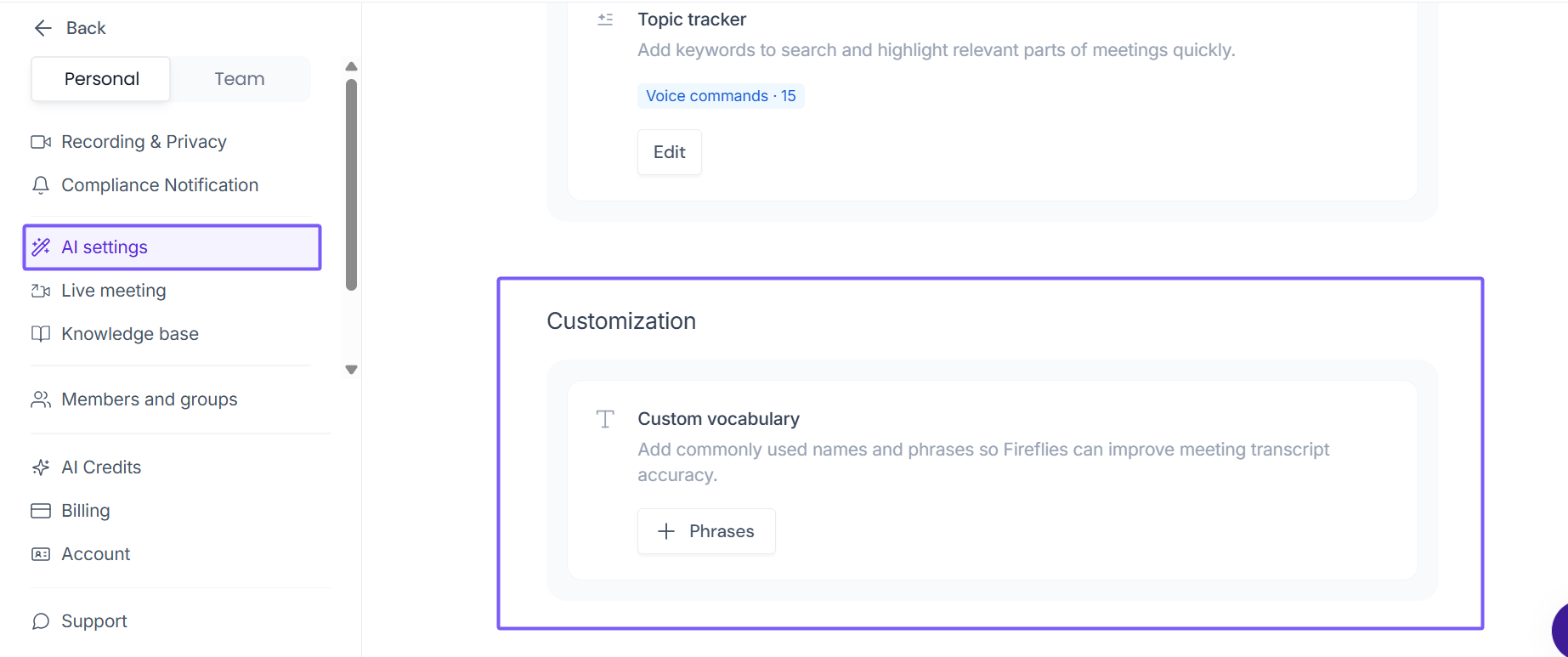Click the Back arrow icon

42,28
